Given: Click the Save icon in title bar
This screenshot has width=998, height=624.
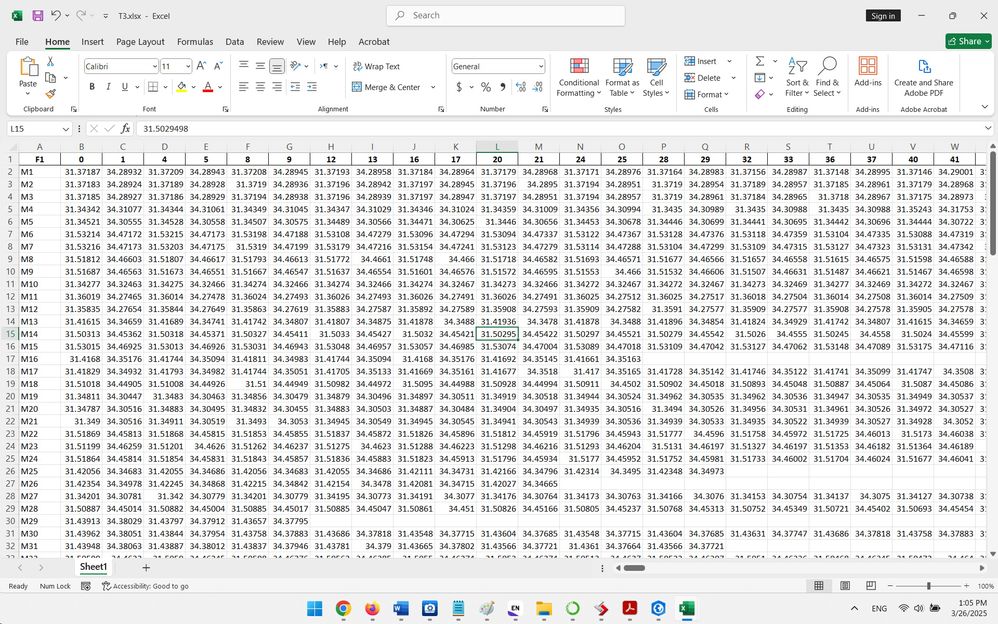Looking at the screenshot, I should (x=38, y=15).
